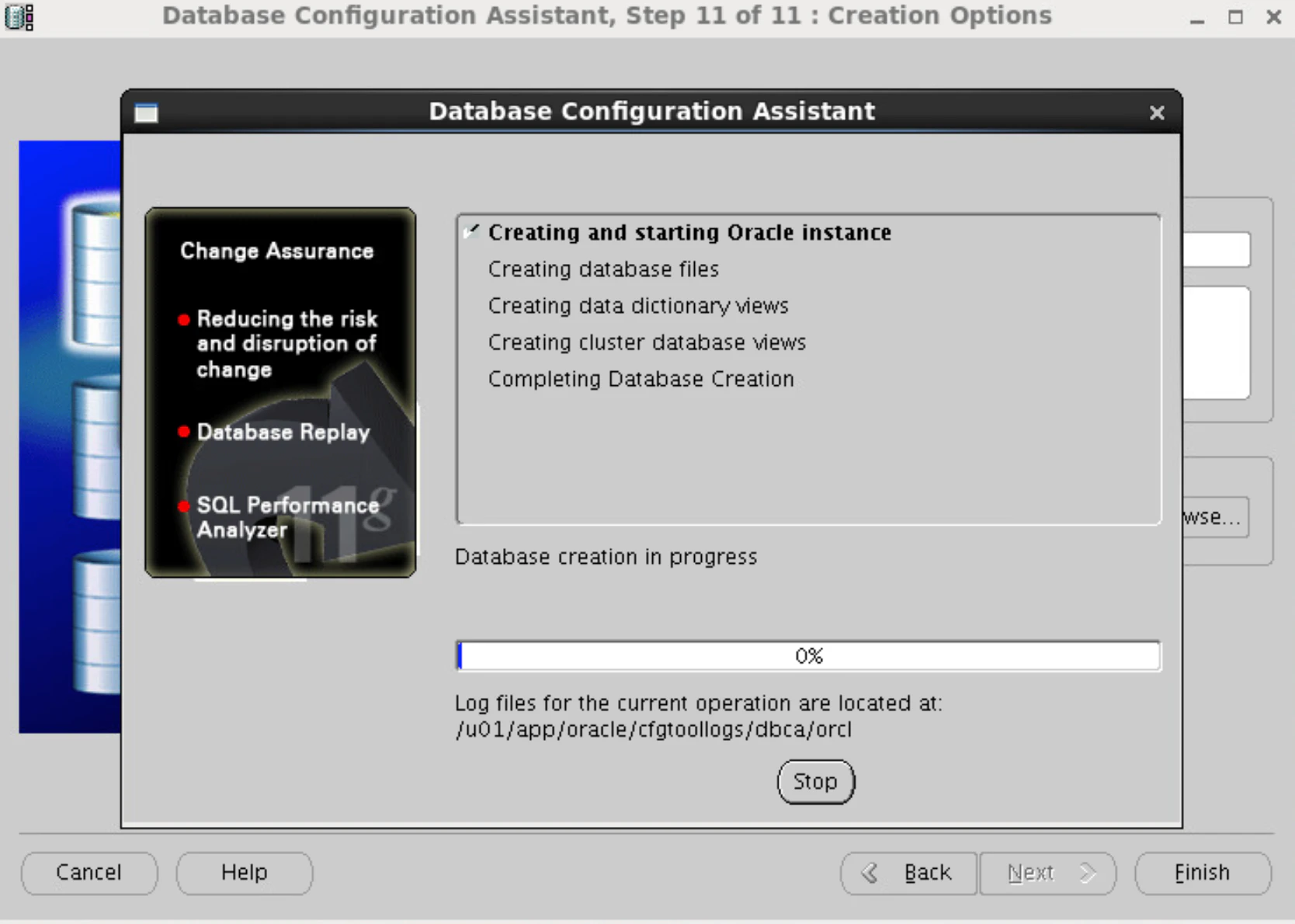
Task: Open Help in the wizard window
Action: 245,873
